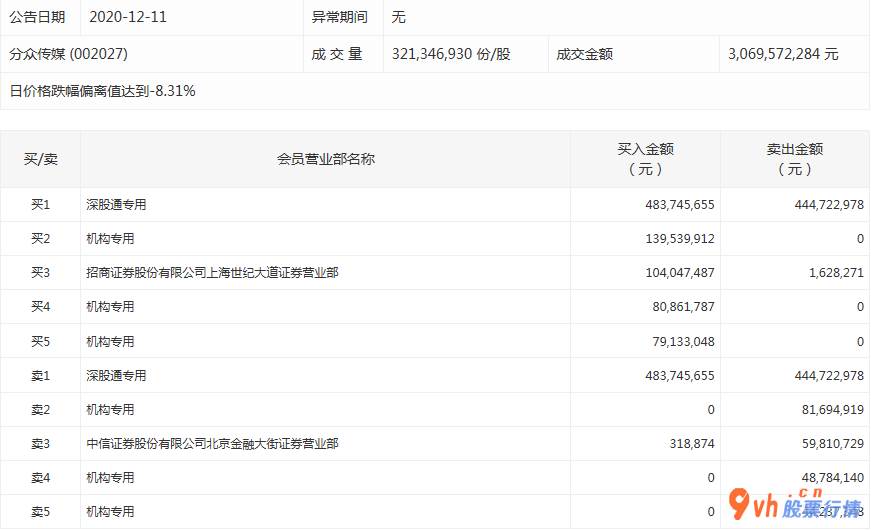871x530 pixels.
Task: Click 机构专用 in the 买5 row
Action: click(x=110, y=342)
